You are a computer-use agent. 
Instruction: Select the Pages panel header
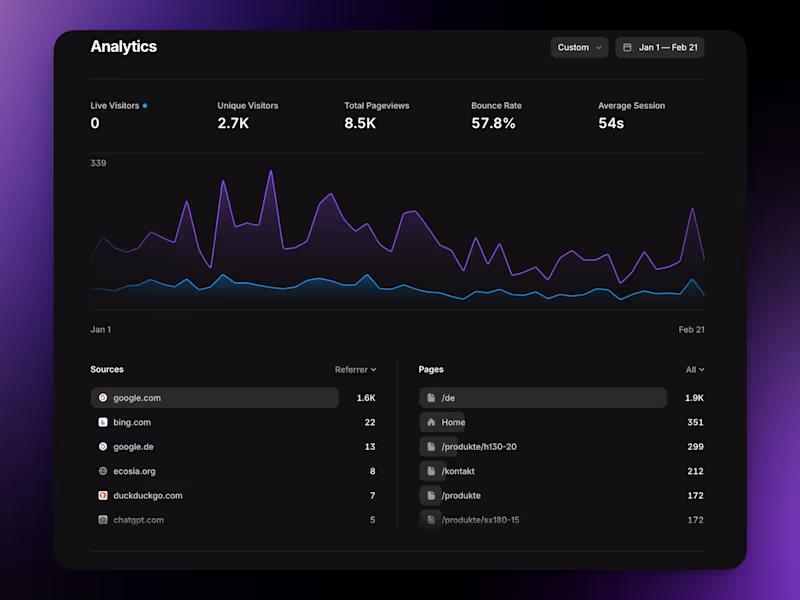[x=431, y=369]
